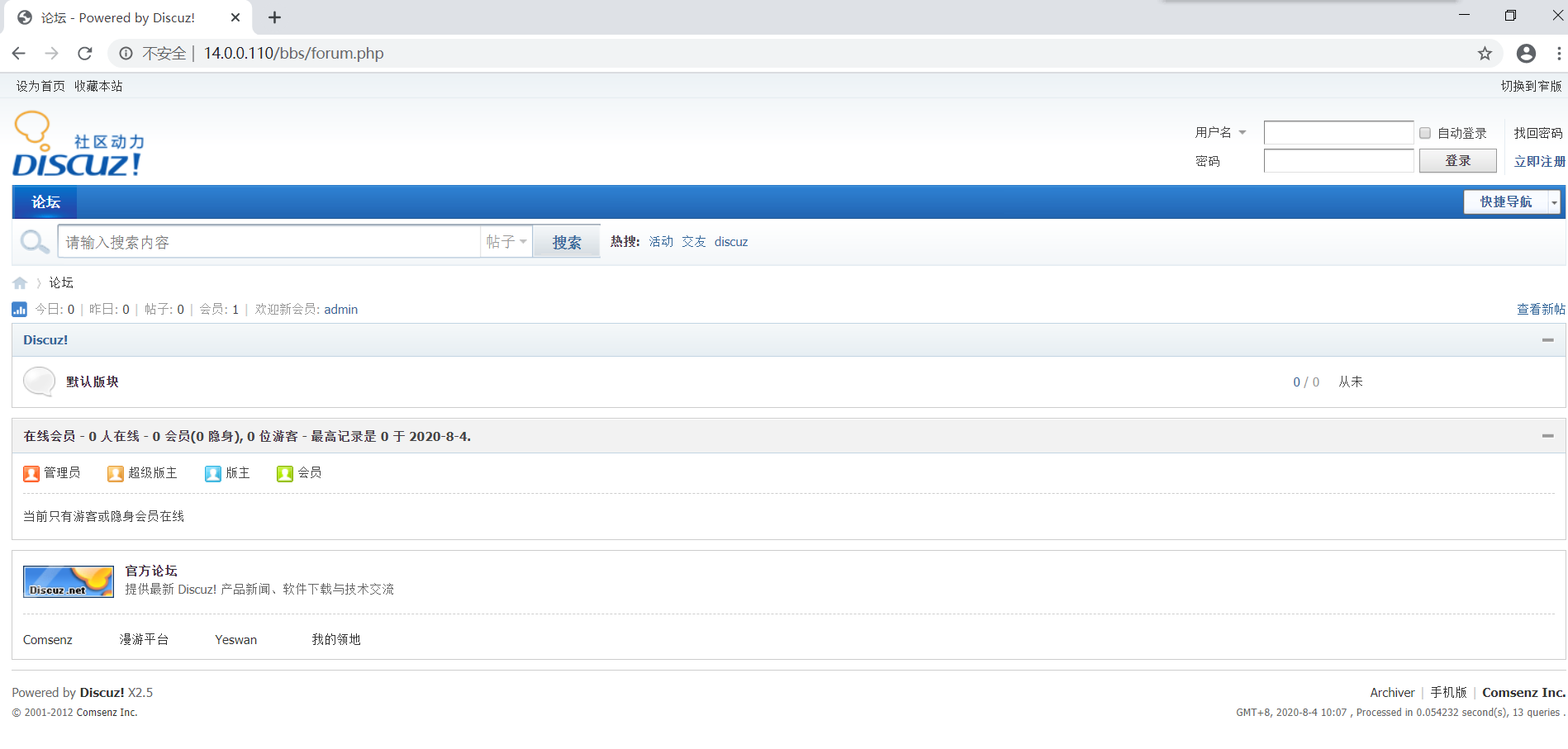Click the 立即注册 link

(1539, 161)
